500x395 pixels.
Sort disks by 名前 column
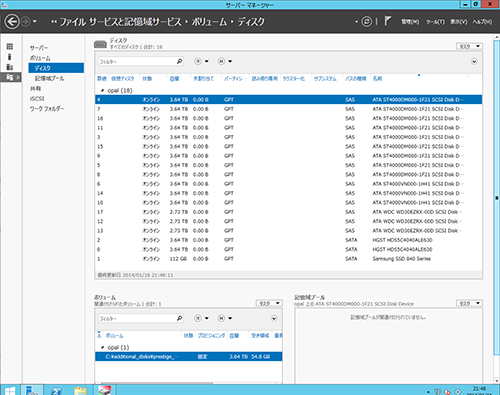pyautogui.click(x=377, y=79)
